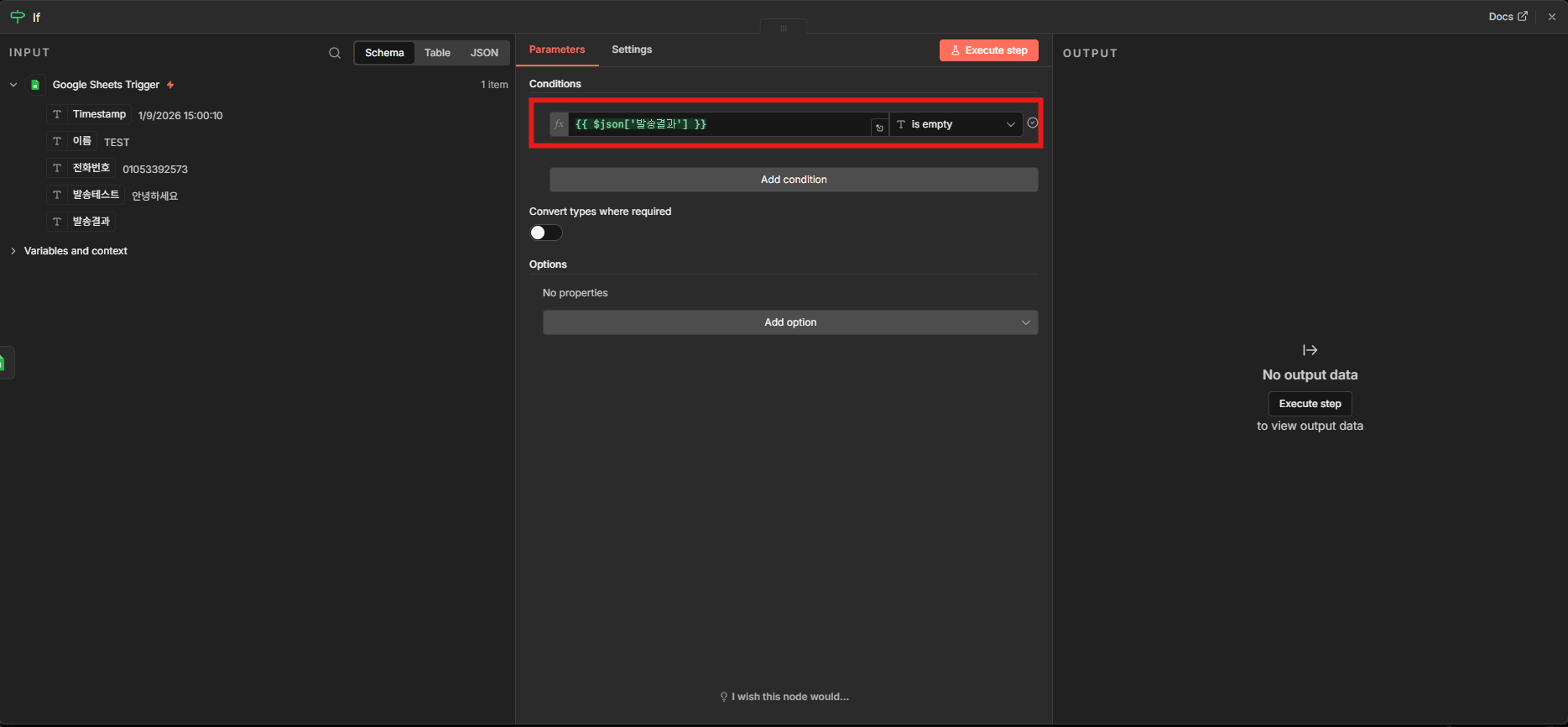Click the fx expression icon in condition

[x=559, y=124]
